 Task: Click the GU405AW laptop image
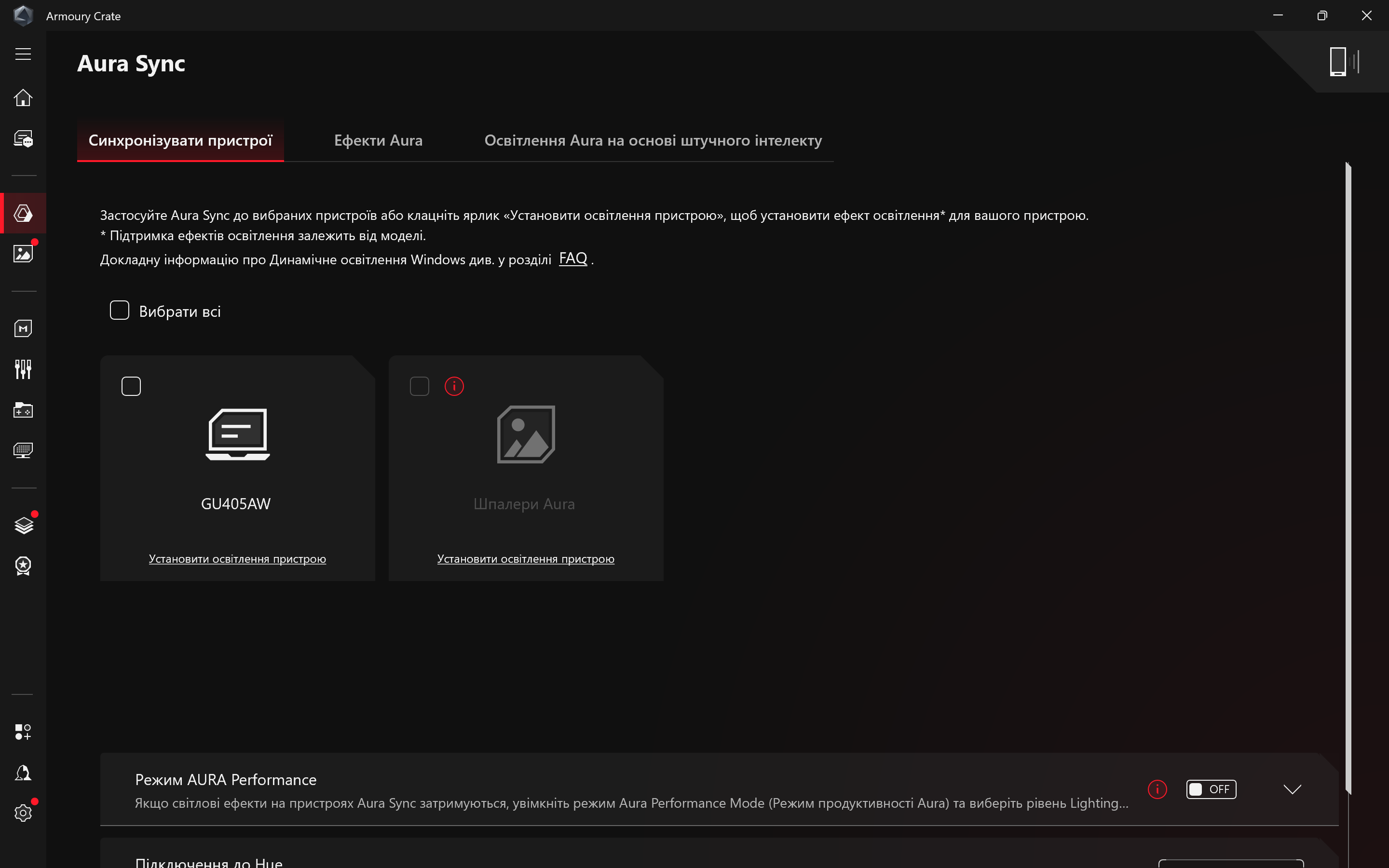(x=238, y=434)
